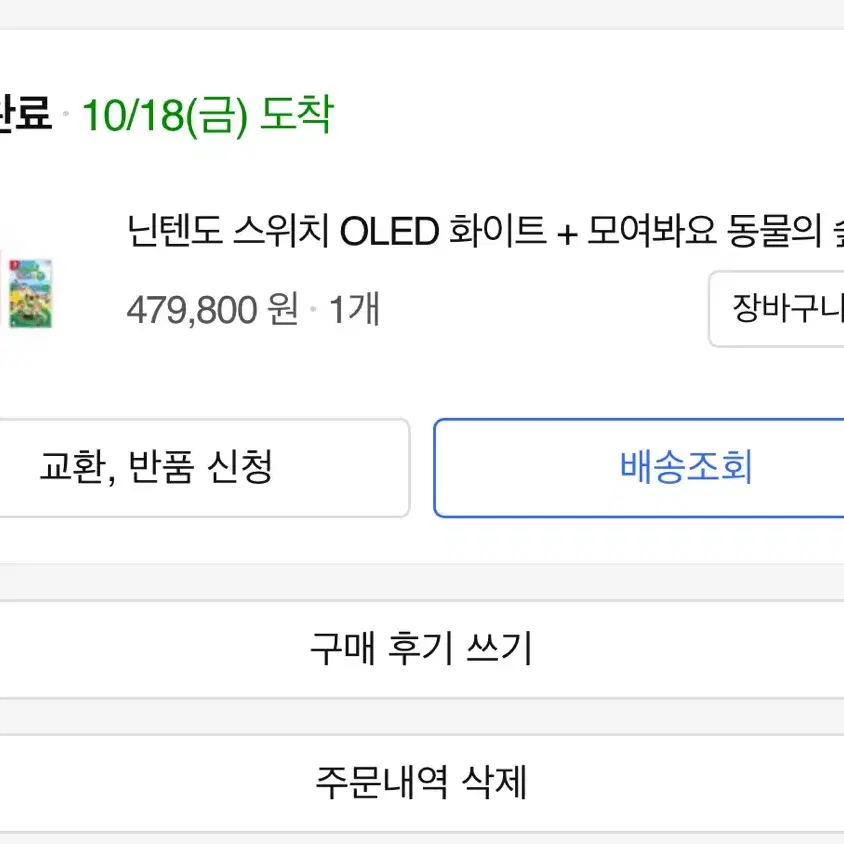Click the 10/18(금) arrival date text
The image size is (844, 844).
coord(165,116)
